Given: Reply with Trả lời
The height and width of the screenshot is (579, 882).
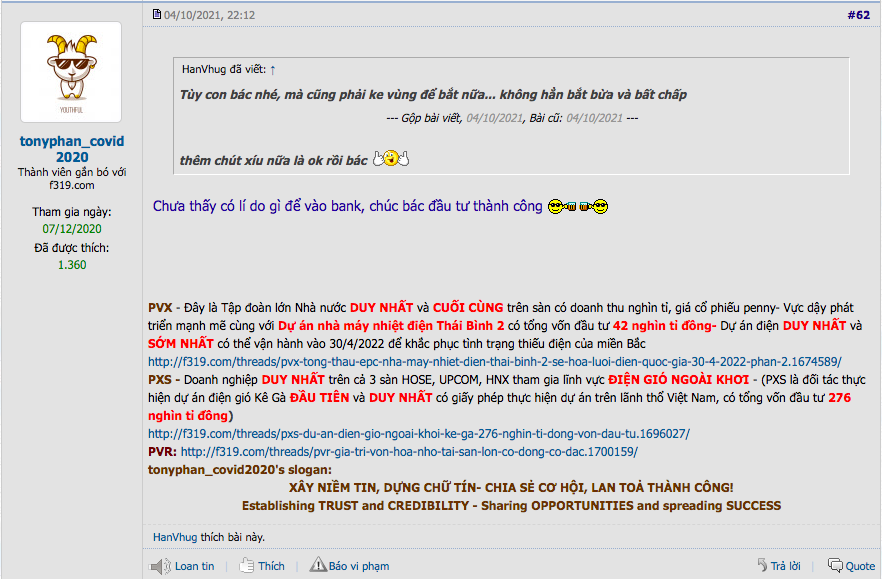Looking at the screenshot, I should click(x=785, y=566).
